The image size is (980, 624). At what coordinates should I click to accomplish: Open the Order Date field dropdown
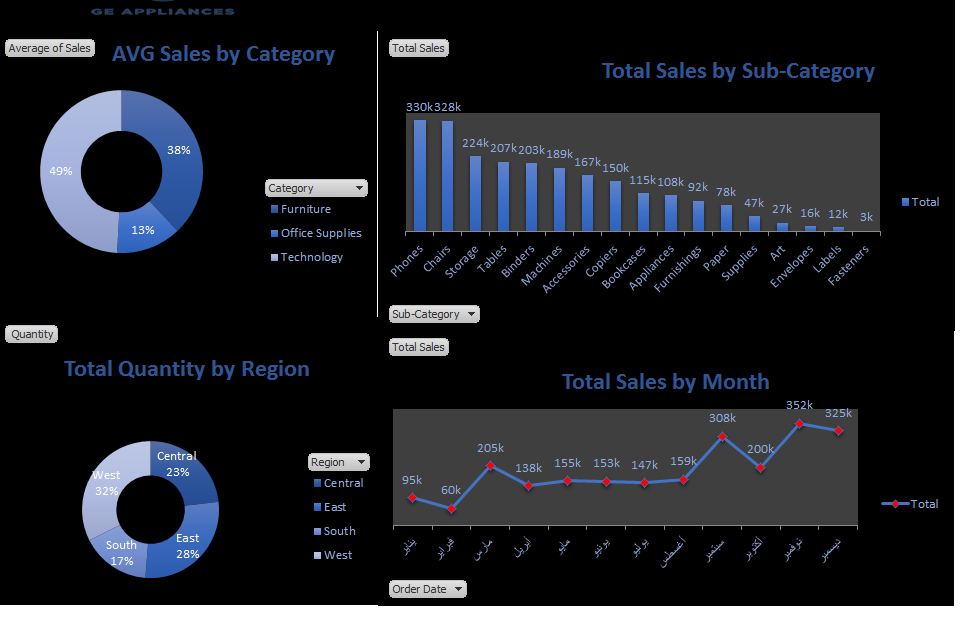[459, 589]
